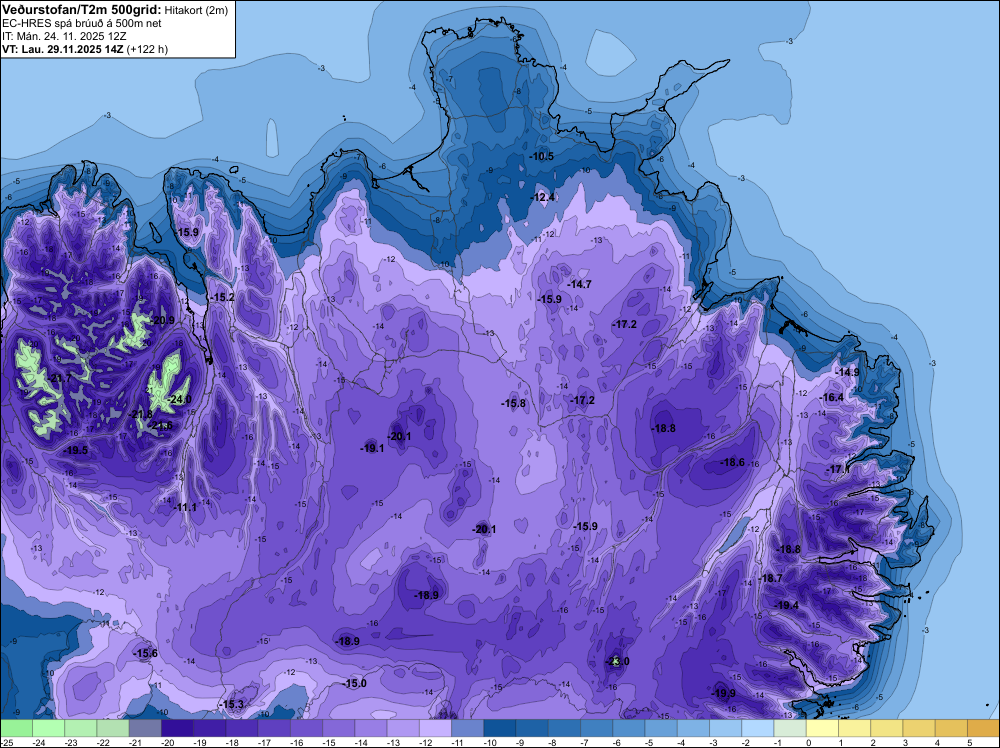Click the -21.6 temperature value
Screen dimensions: 1000x748
[161, 425]
